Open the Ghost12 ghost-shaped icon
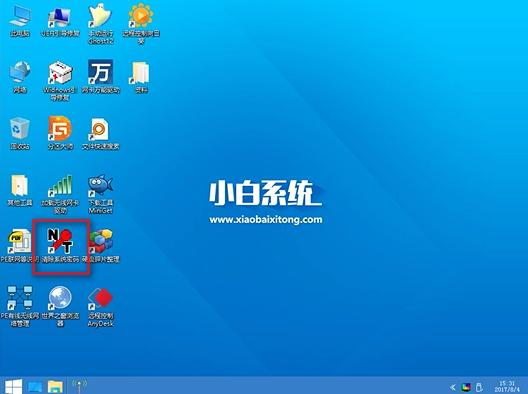The width and height of the screenshot is (528, 394). pyautogui.click(x=100, y=24)
